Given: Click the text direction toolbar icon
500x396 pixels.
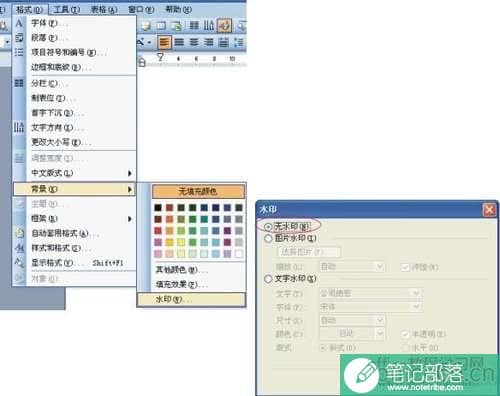Looking at the screenshot, I should point(209,25).
